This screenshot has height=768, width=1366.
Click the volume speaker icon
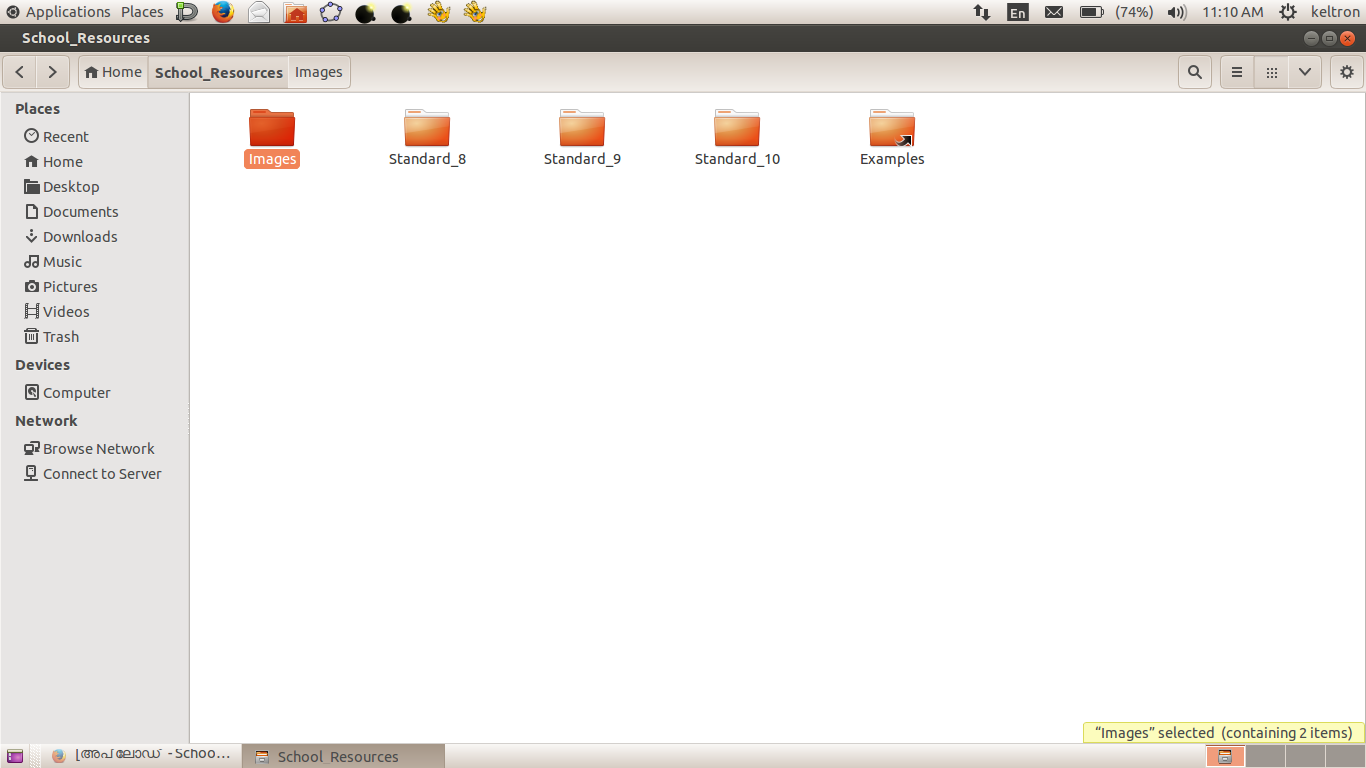(x=1177, y=12)
